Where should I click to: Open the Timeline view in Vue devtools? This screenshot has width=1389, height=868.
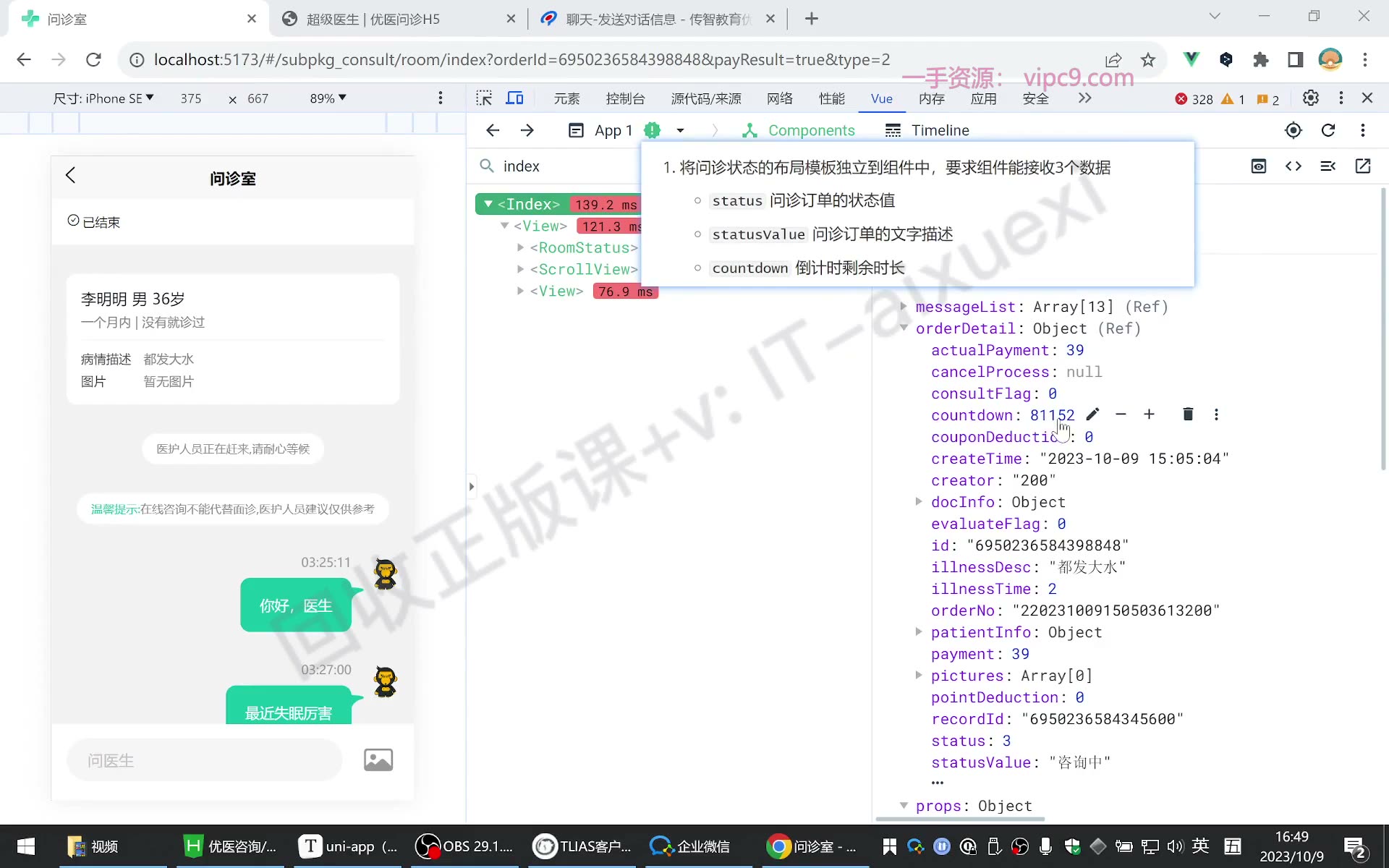tap(927, 130)
